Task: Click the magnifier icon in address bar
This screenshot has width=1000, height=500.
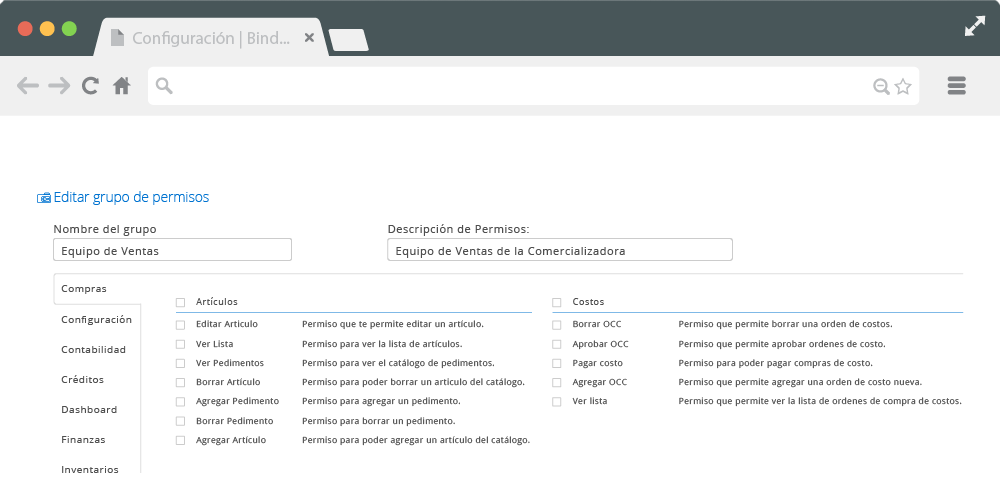Action: click(164, 86)
